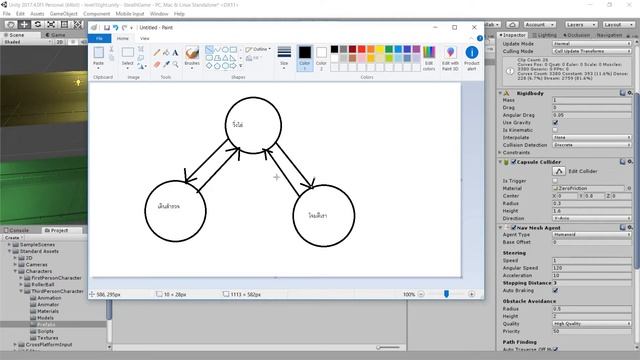Select Unity Move tool in toolbar
Screen dimensions: 640x360
pos(24,24)
